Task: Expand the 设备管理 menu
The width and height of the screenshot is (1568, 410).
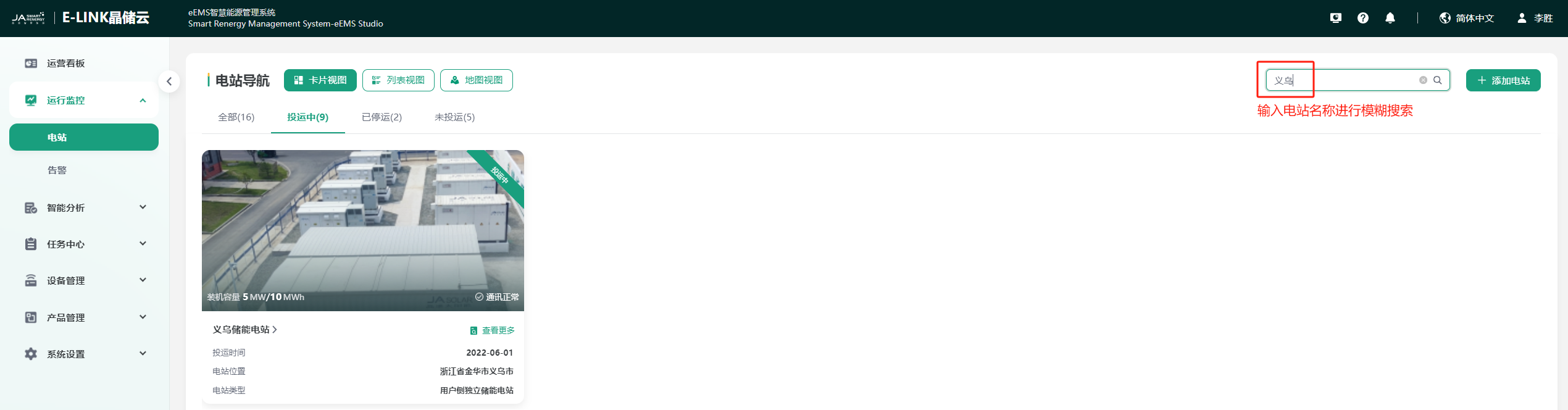Action: [84, 280]
